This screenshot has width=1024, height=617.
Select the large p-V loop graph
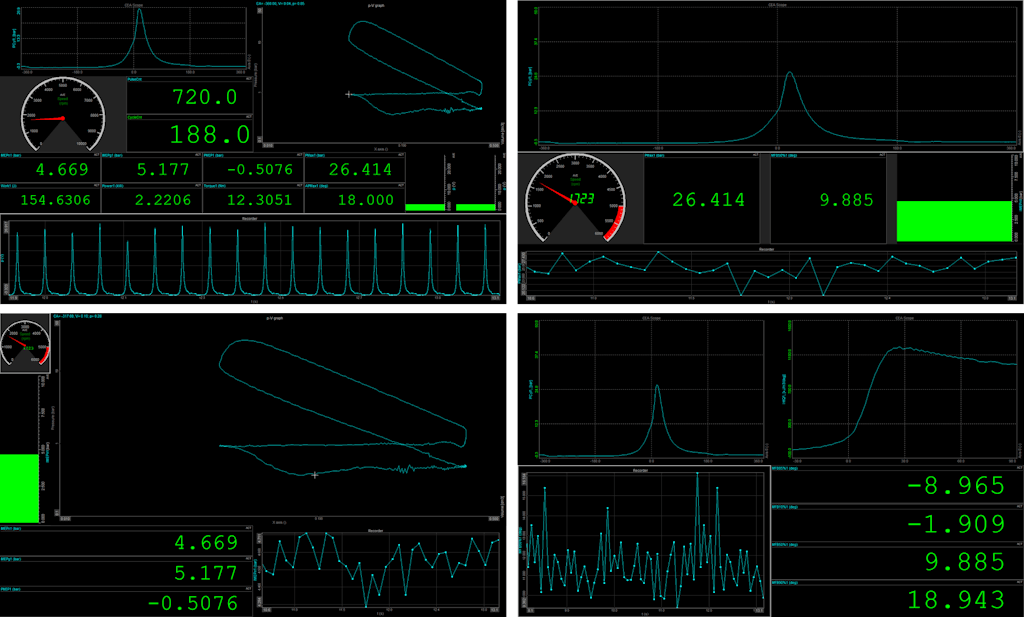click(x=279, y=419)
